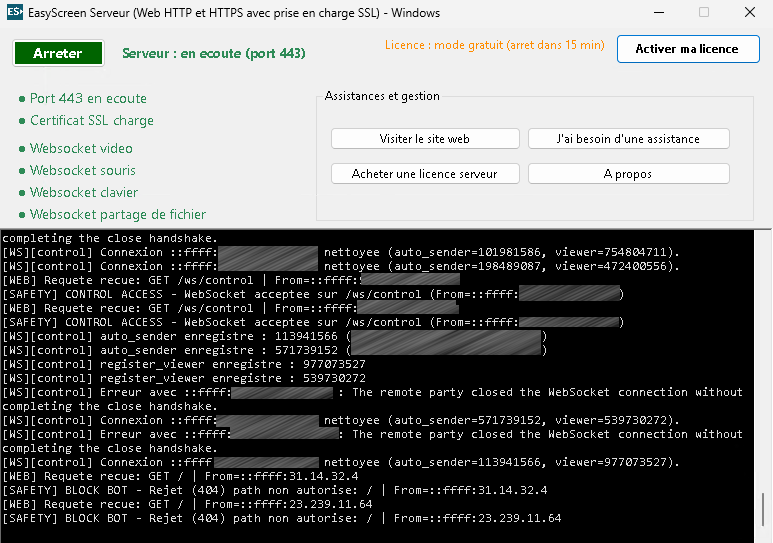Image resolution: width=773 pixels, height=543 pixels.
Task: Click the console vertical scrollbar thumb
Action: click(763, 509)
